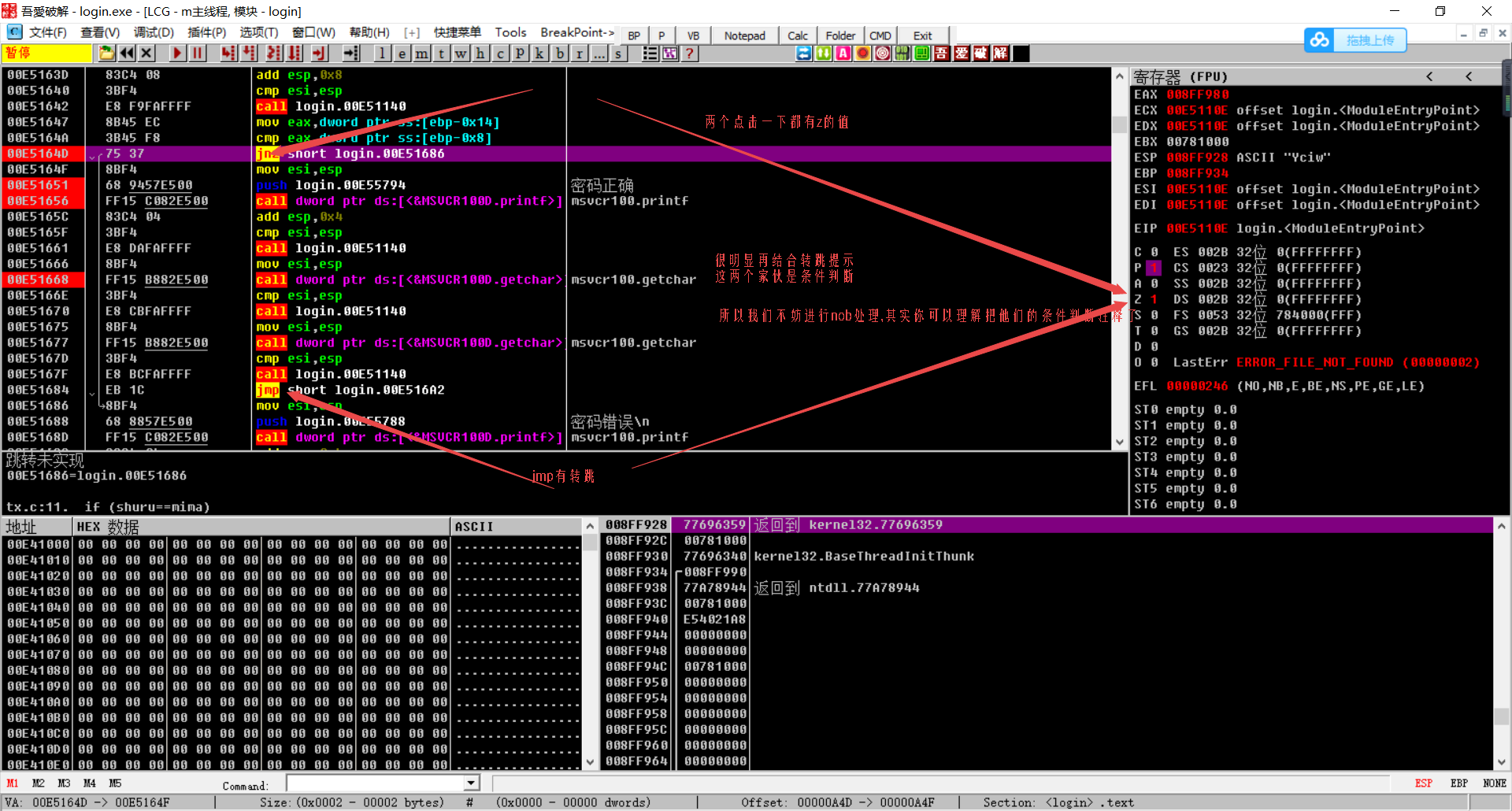Viewport: 1512px width, 811px height.
Task: Click the Trace Into toolbar icon
Action: click(x=273, y=54)
